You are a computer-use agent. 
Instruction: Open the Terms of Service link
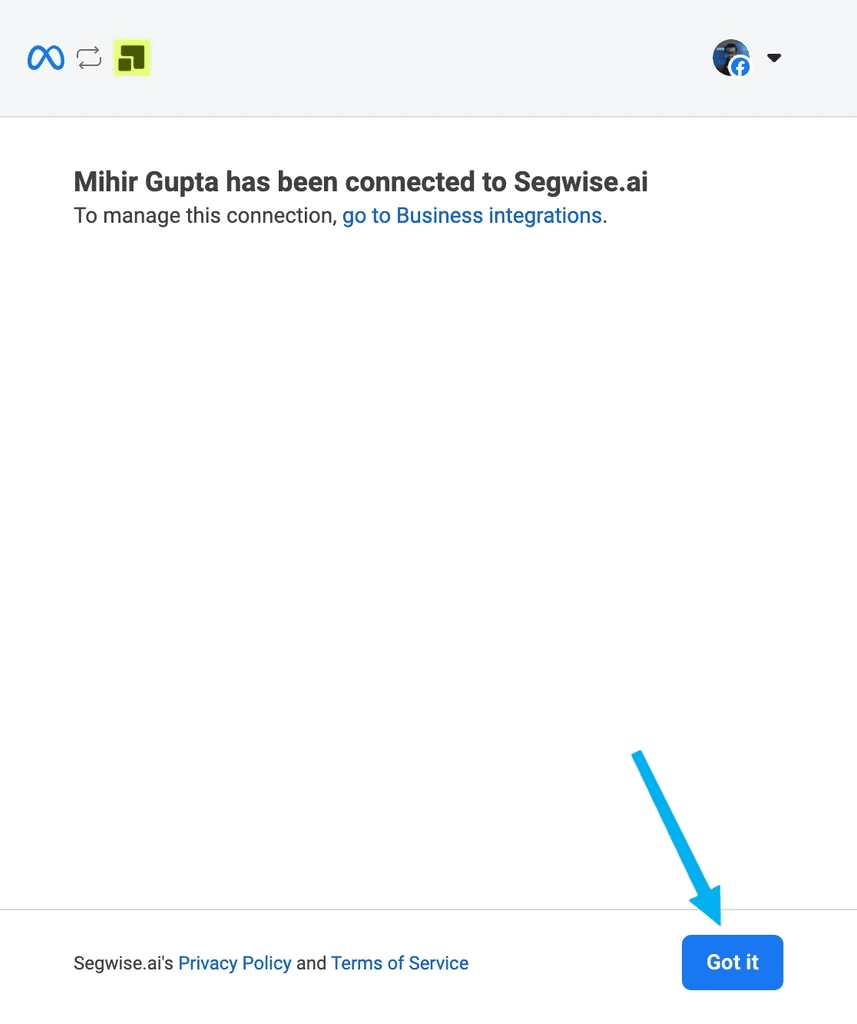pos(400,963)
